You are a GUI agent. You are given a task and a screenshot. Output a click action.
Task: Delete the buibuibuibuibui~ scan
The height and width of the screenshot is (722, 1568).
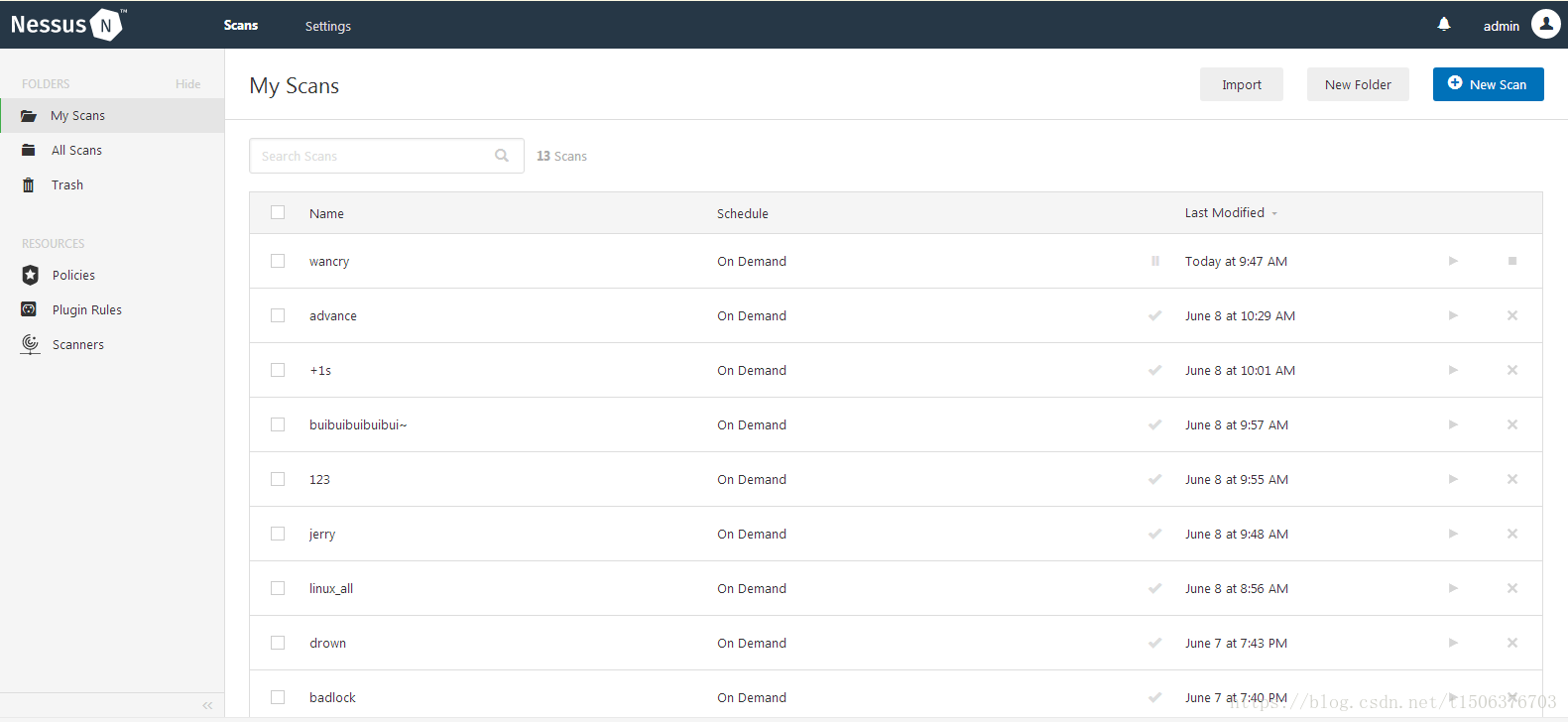(1512, 424)
